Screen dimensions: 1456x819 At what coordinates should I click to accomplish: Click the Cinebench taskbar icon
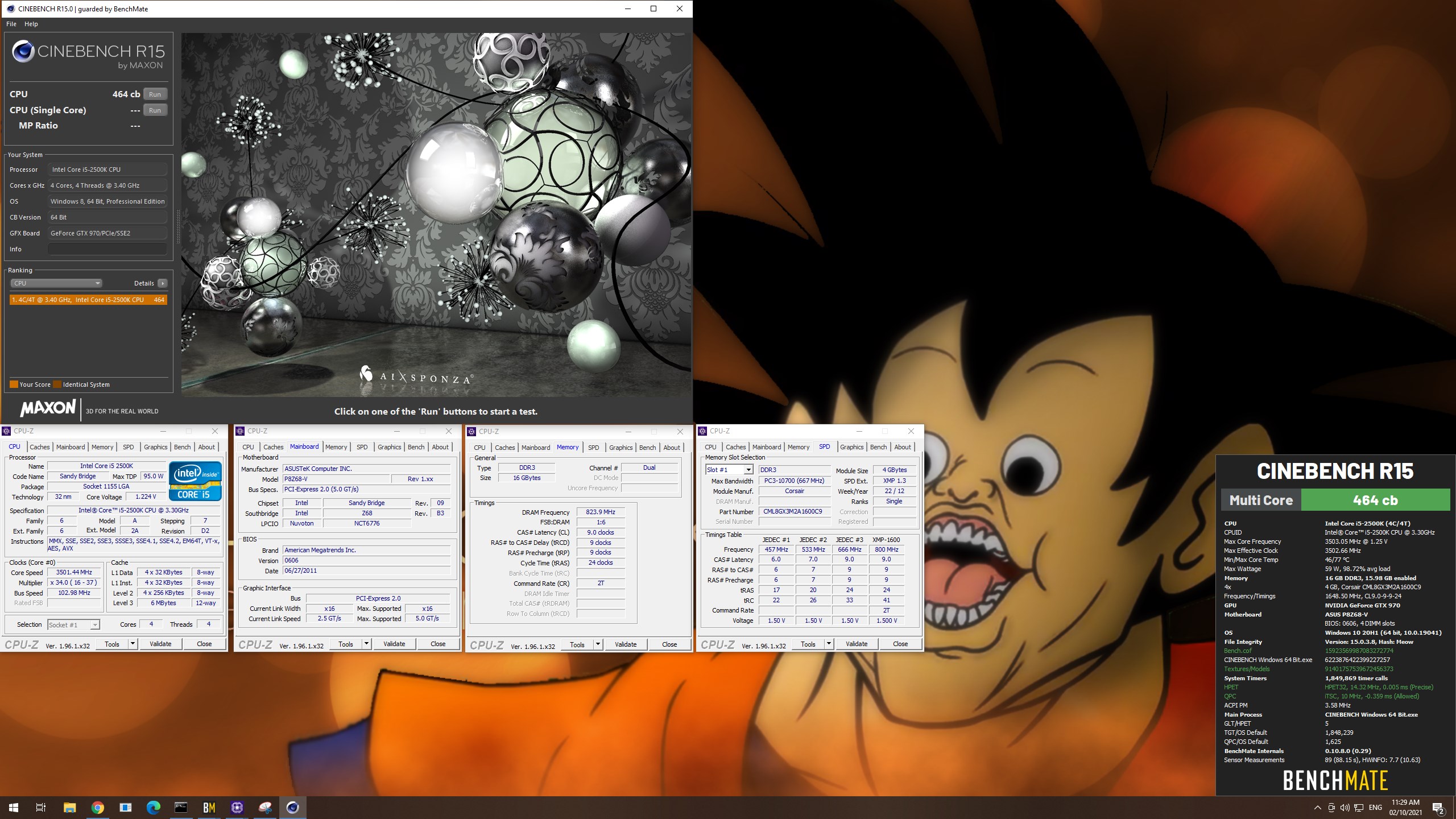[x=293, y=808]
